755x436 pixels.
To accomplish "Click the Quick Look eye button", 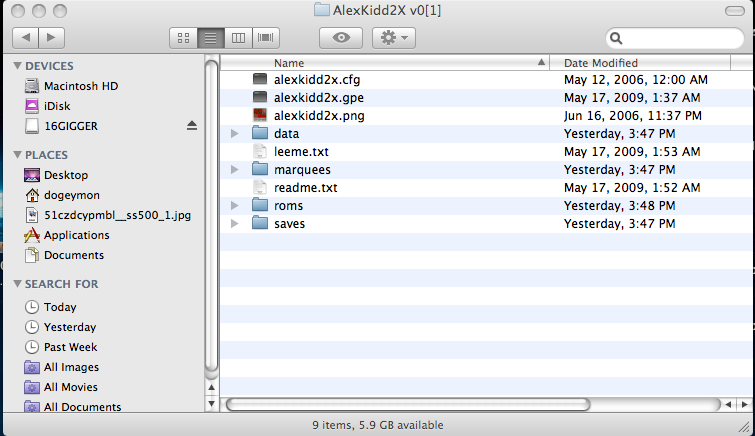I will click(x=340, y=38).
